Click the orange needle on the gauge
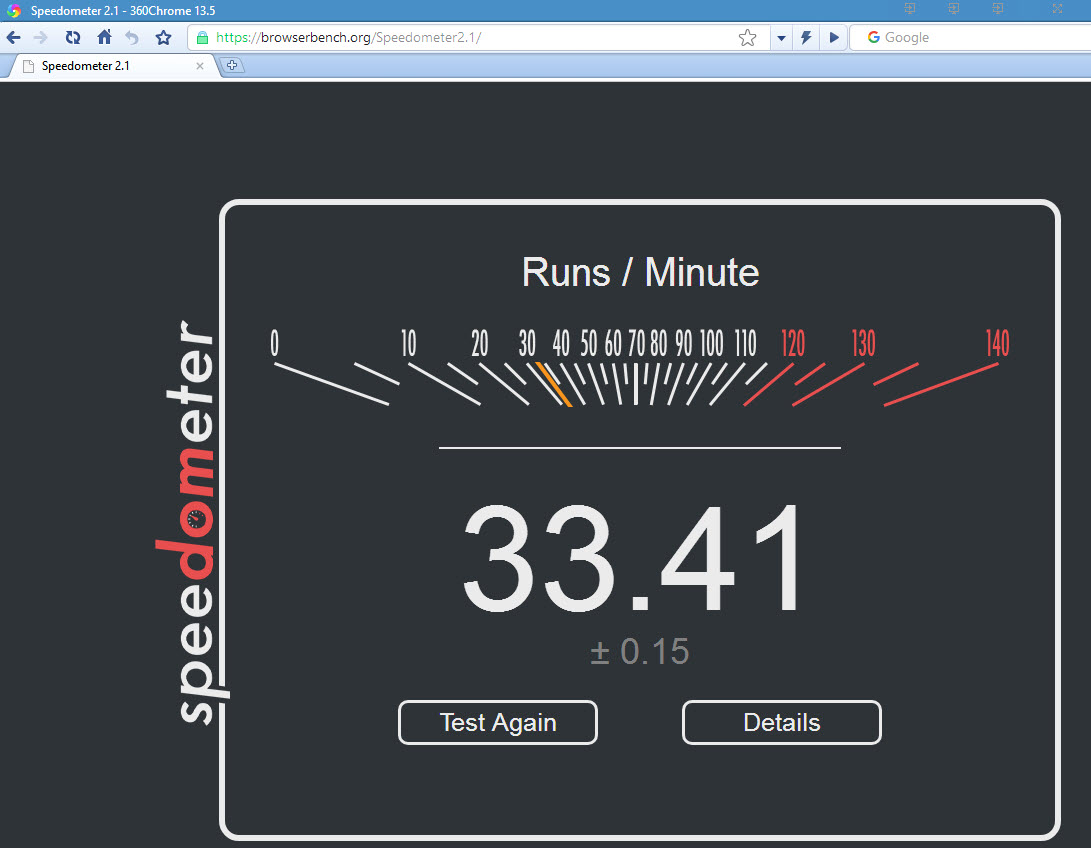 (x=553, y=384)
